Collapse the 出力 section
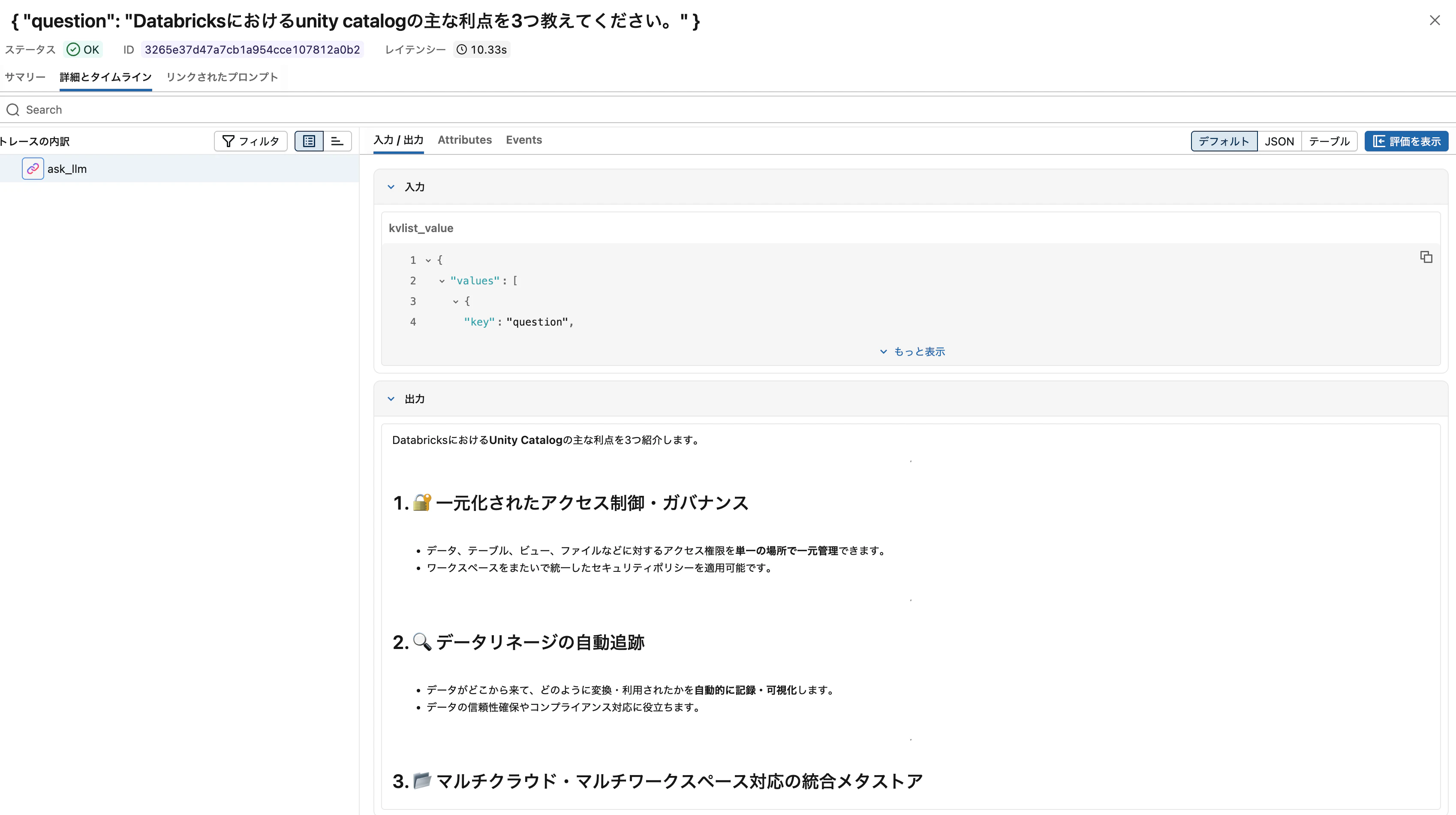The height and width of the screenshot is (815, 1456). (391, 398)
